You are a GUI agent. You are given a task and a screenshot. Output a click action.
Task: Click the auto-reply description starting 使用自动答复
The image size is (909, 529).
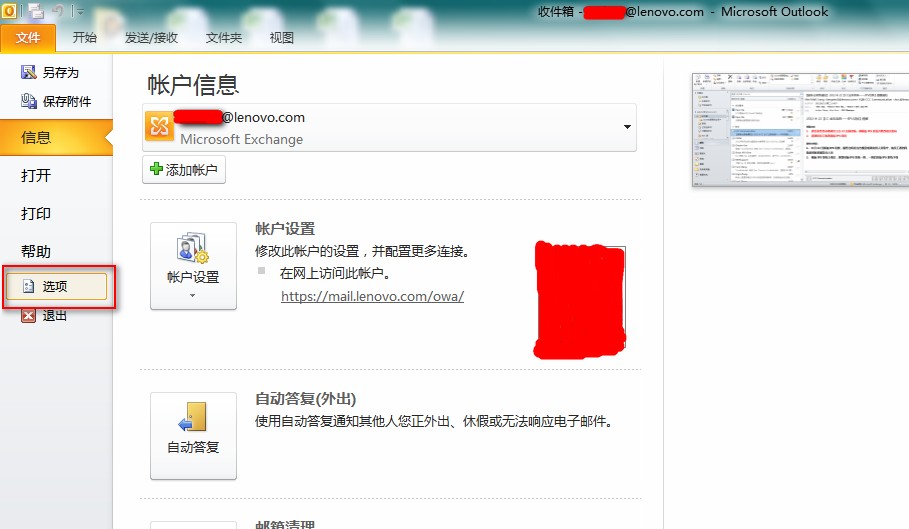pos(434,421)
